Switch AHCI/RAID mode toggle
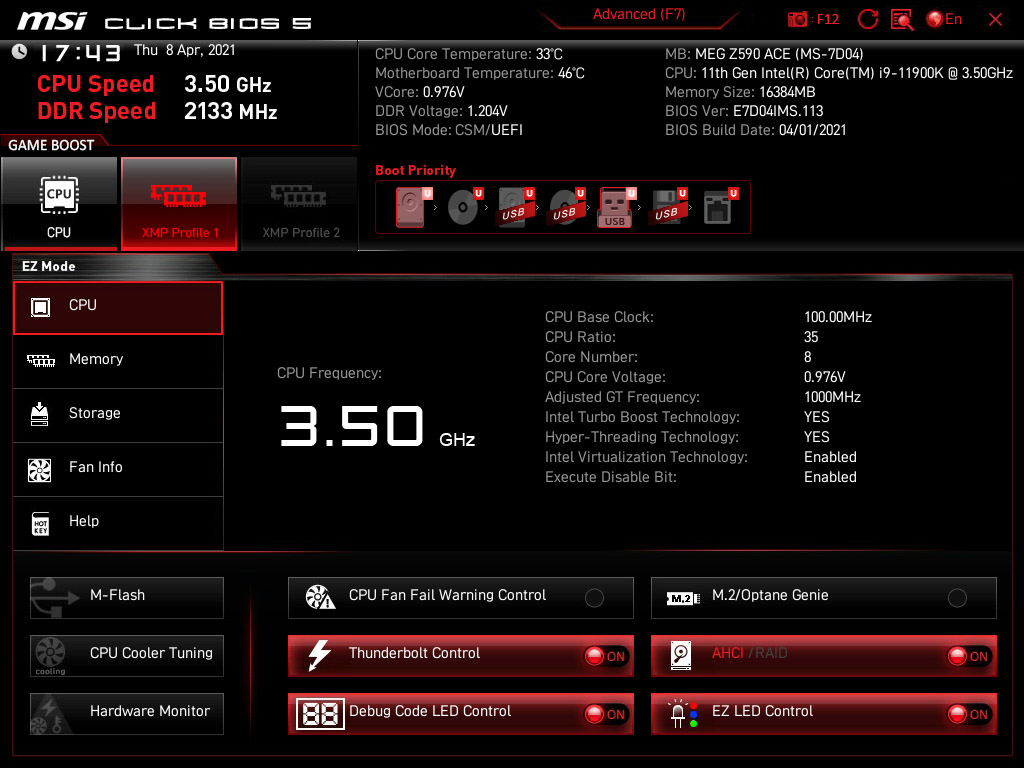 [969, 656]
